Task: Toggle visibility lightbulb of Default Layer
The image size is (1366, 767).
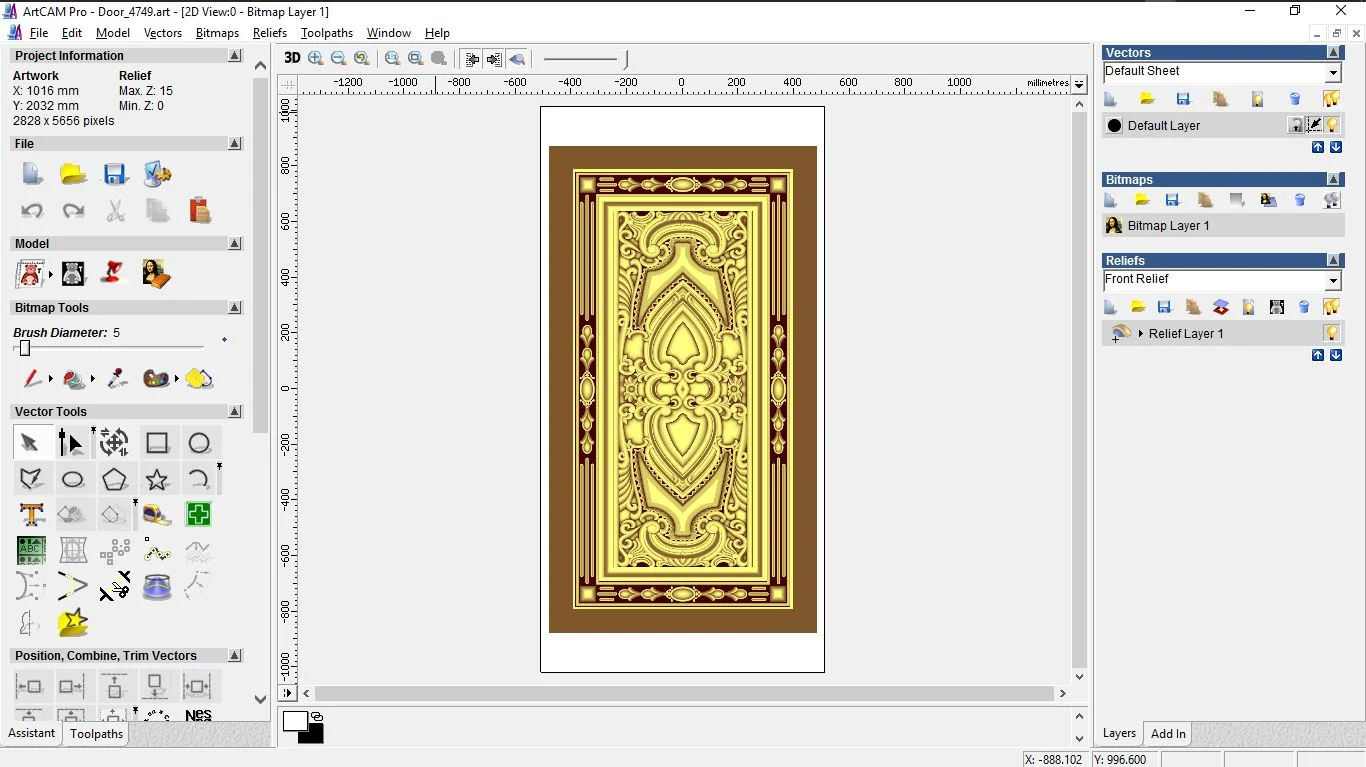Action: (x=1333, y=125)
